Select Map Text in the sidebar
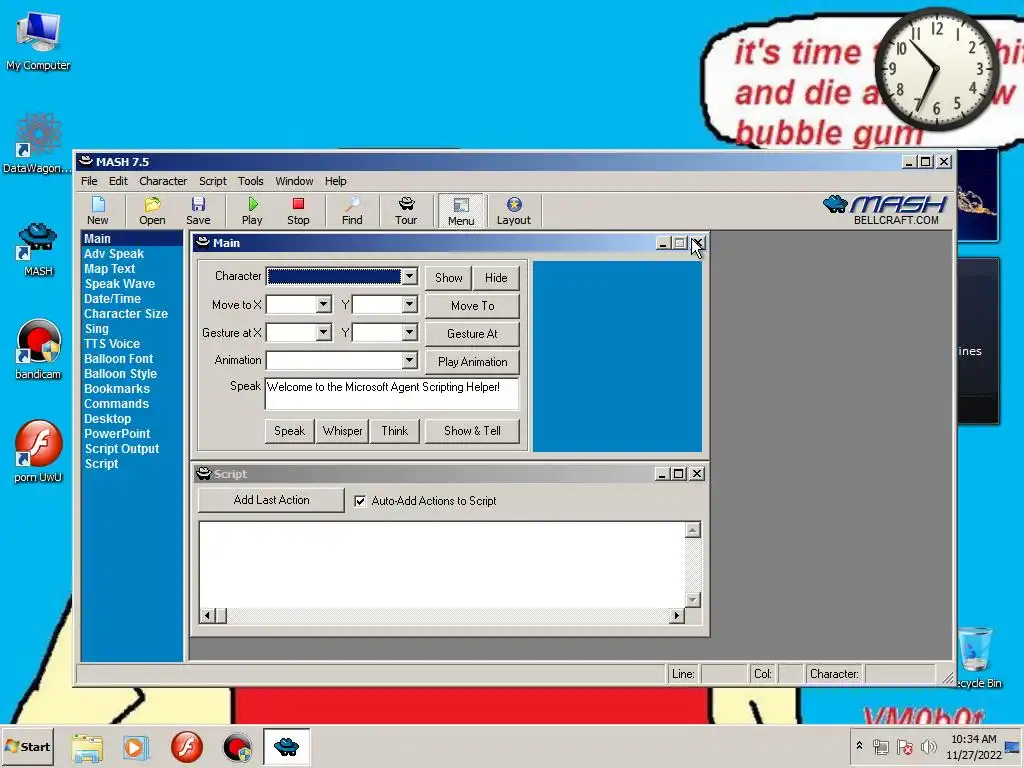The width and height of the screenshot is (1024, 768). [110, 268]
